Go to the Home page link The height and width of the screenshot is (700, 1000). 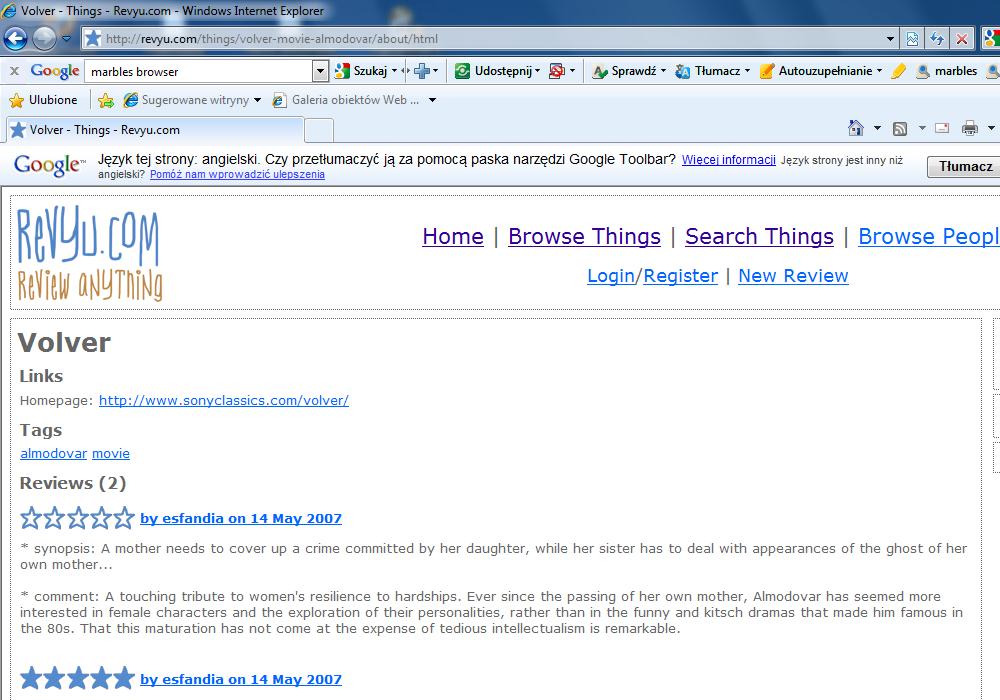tap(453, 237)
